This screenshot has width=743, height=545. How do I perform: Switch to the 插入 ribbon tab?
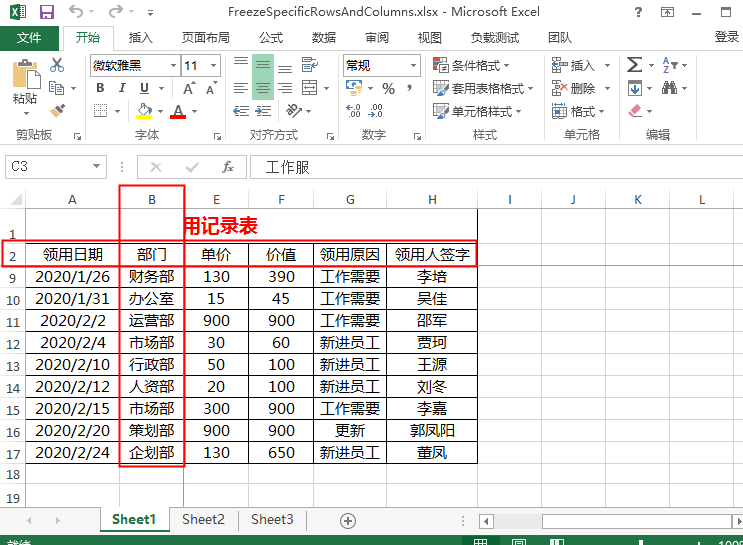click(141, 37)
